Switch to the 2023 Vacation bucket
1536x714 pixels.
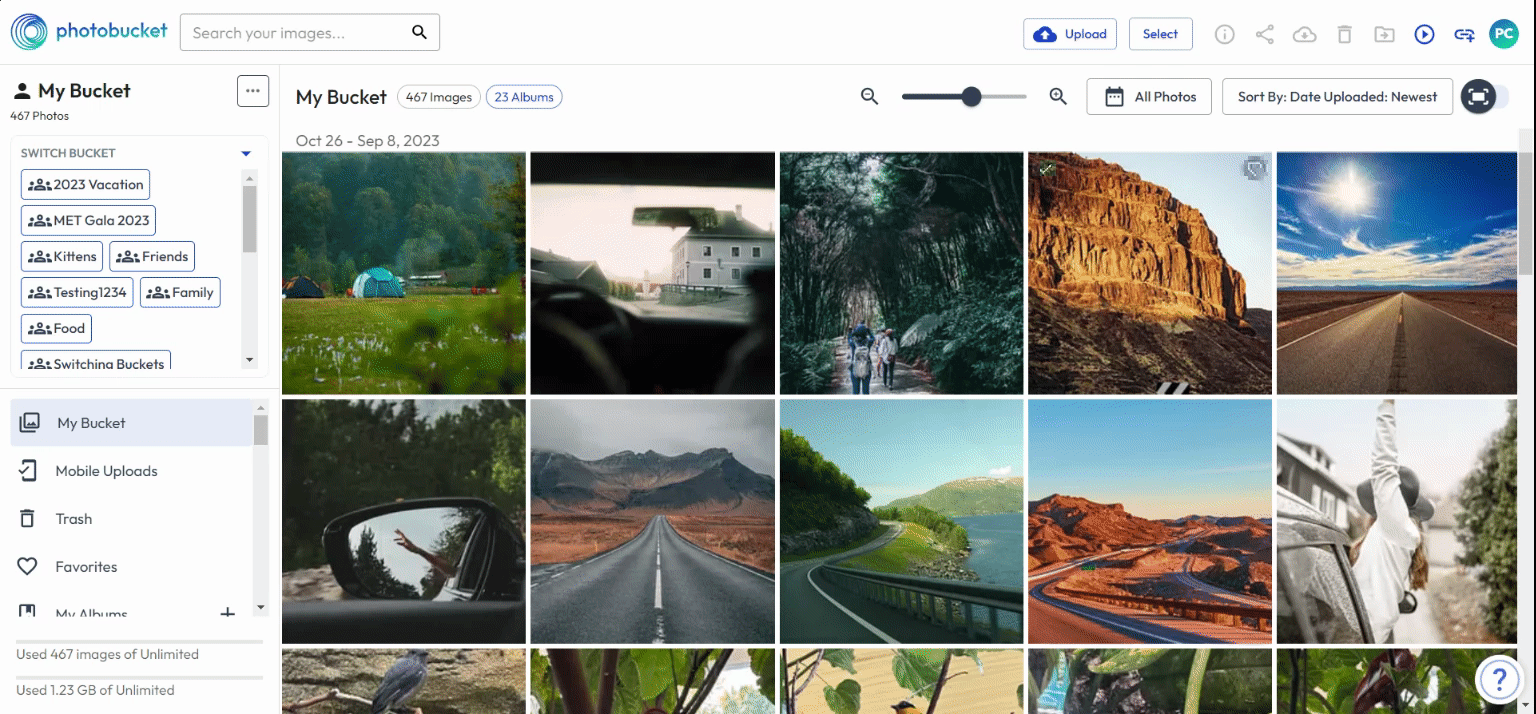86,185
